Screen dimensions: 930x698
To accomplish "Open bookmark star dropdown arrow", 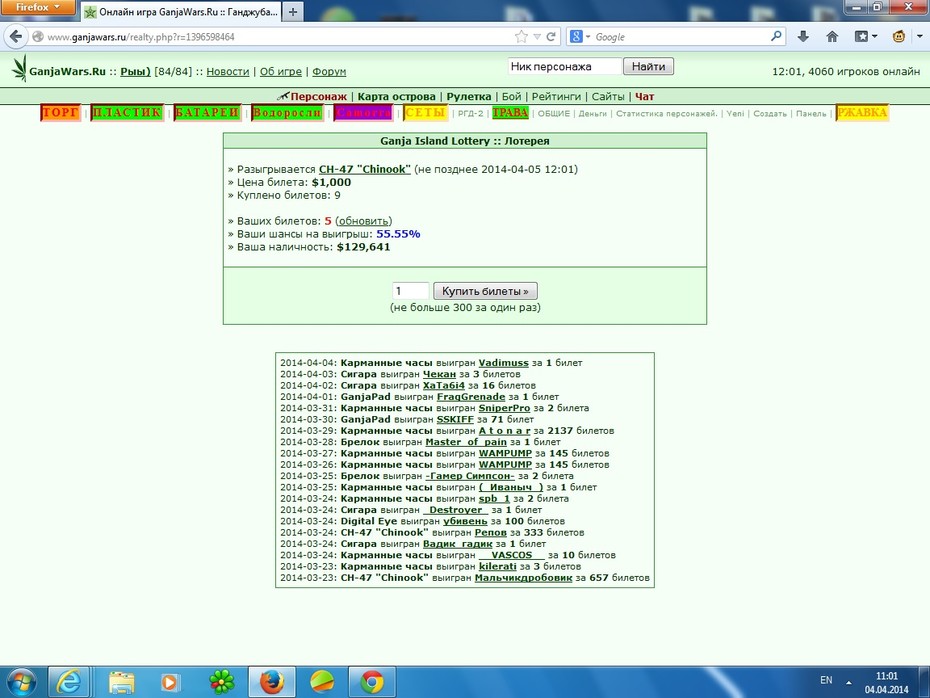I will point(537,37).
